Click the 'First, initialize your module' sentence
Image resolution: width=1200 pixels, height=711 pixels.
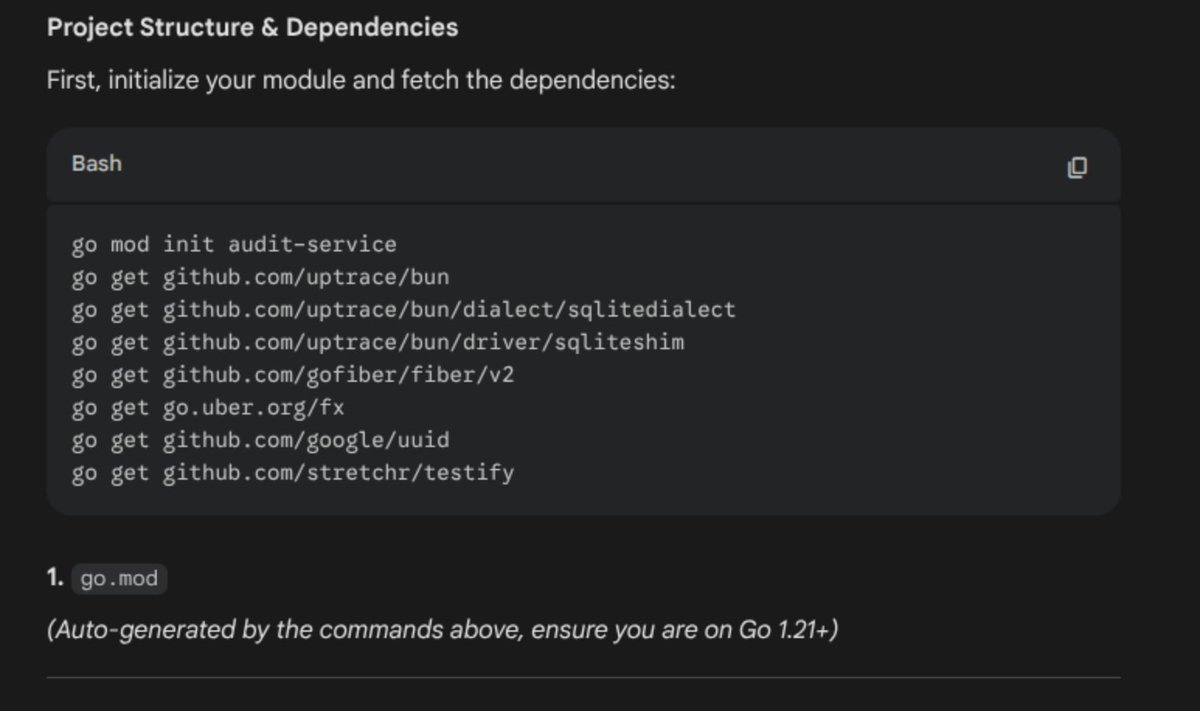coord(361,80)
